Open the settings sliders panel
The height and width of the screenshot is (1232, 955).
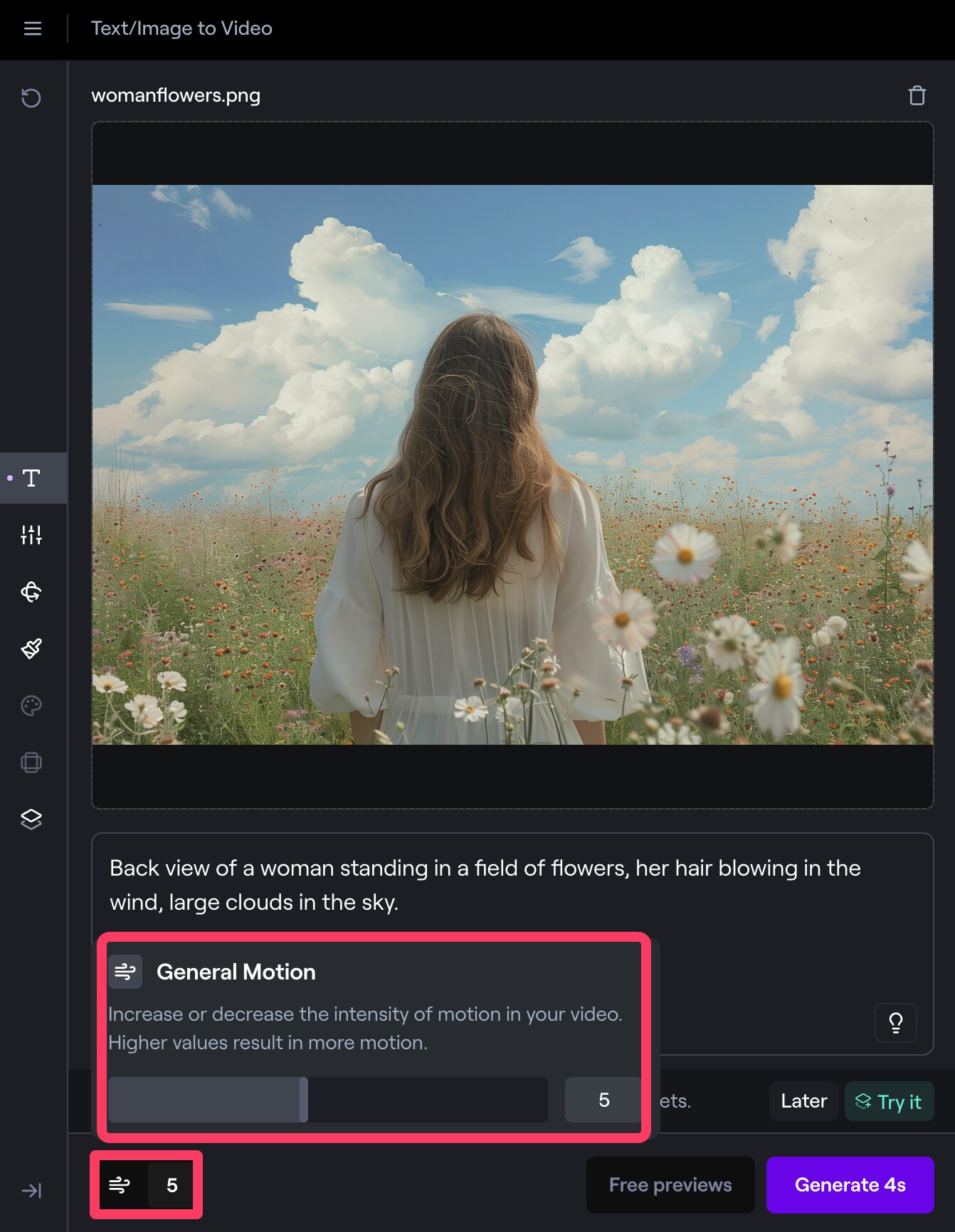(31, 535)
